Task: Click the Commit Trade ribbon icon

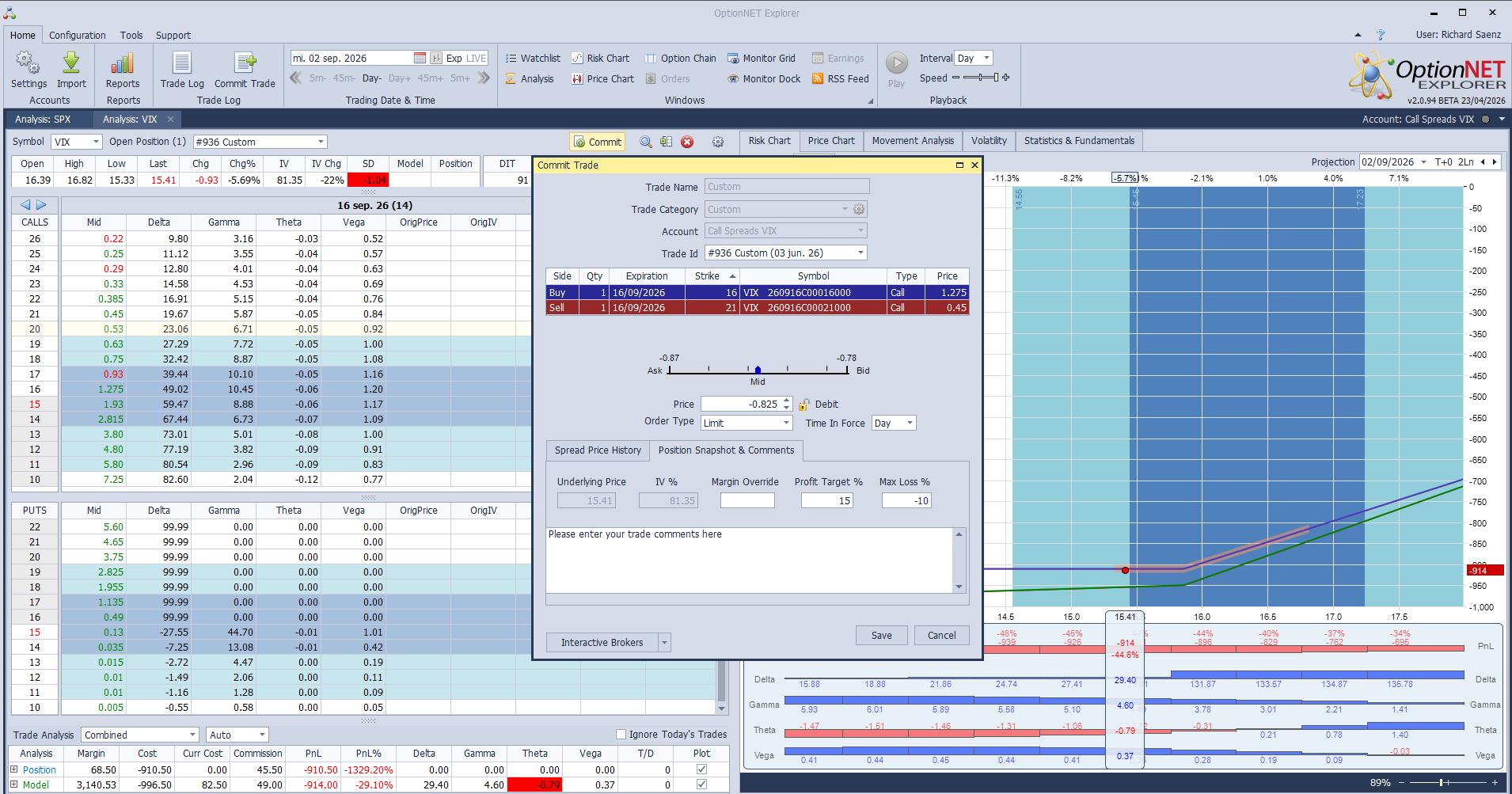Action: pos(245,70)
